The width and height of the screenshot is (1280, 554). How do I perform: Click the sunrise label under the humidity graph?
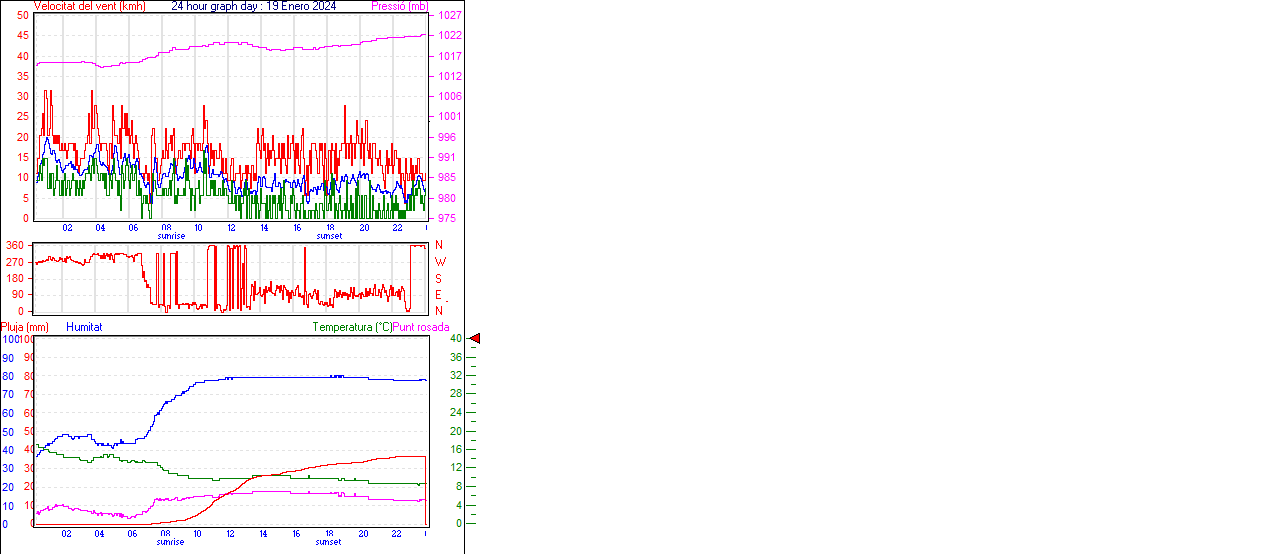(171, 542)
